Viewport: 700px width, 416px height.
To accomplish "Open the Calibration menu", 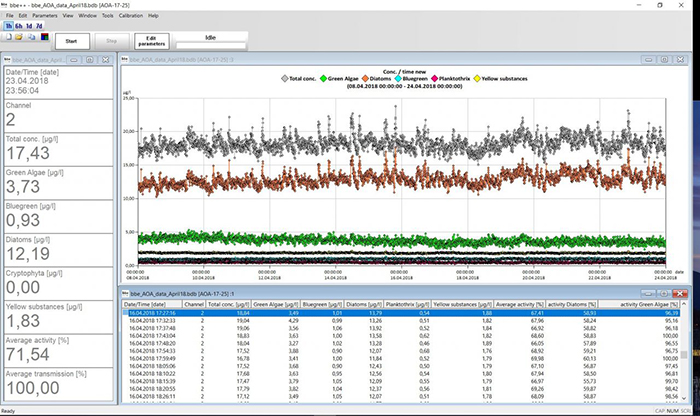I will [x=131, y=16].
